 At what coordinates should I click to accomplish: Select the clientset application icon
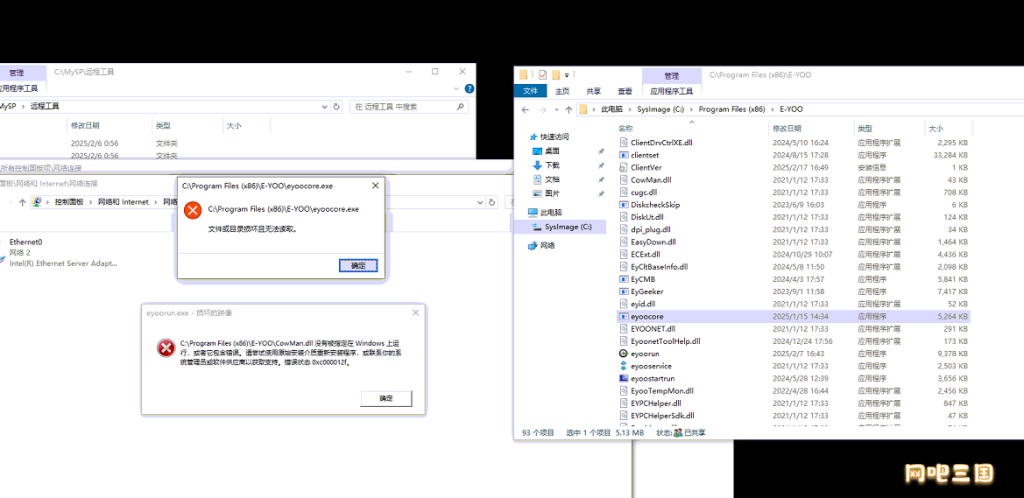pos(623,155)
